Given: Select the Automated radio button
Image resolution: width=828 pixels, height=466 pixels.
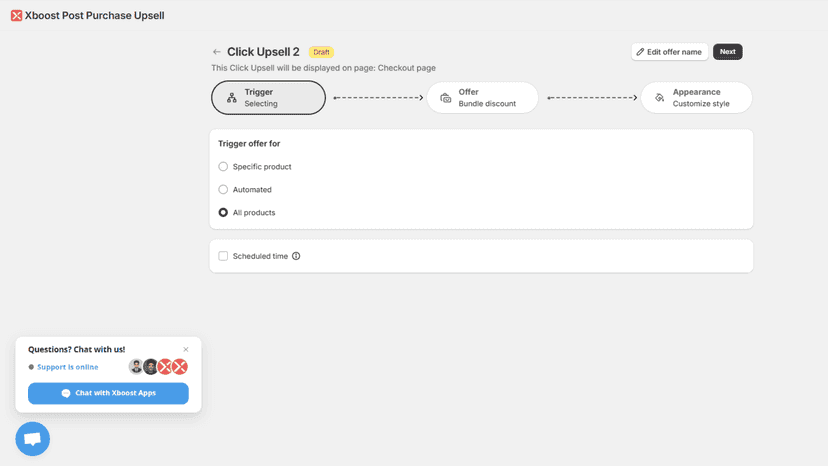Looking at the screenshot, I should click(x=223, y=189).
